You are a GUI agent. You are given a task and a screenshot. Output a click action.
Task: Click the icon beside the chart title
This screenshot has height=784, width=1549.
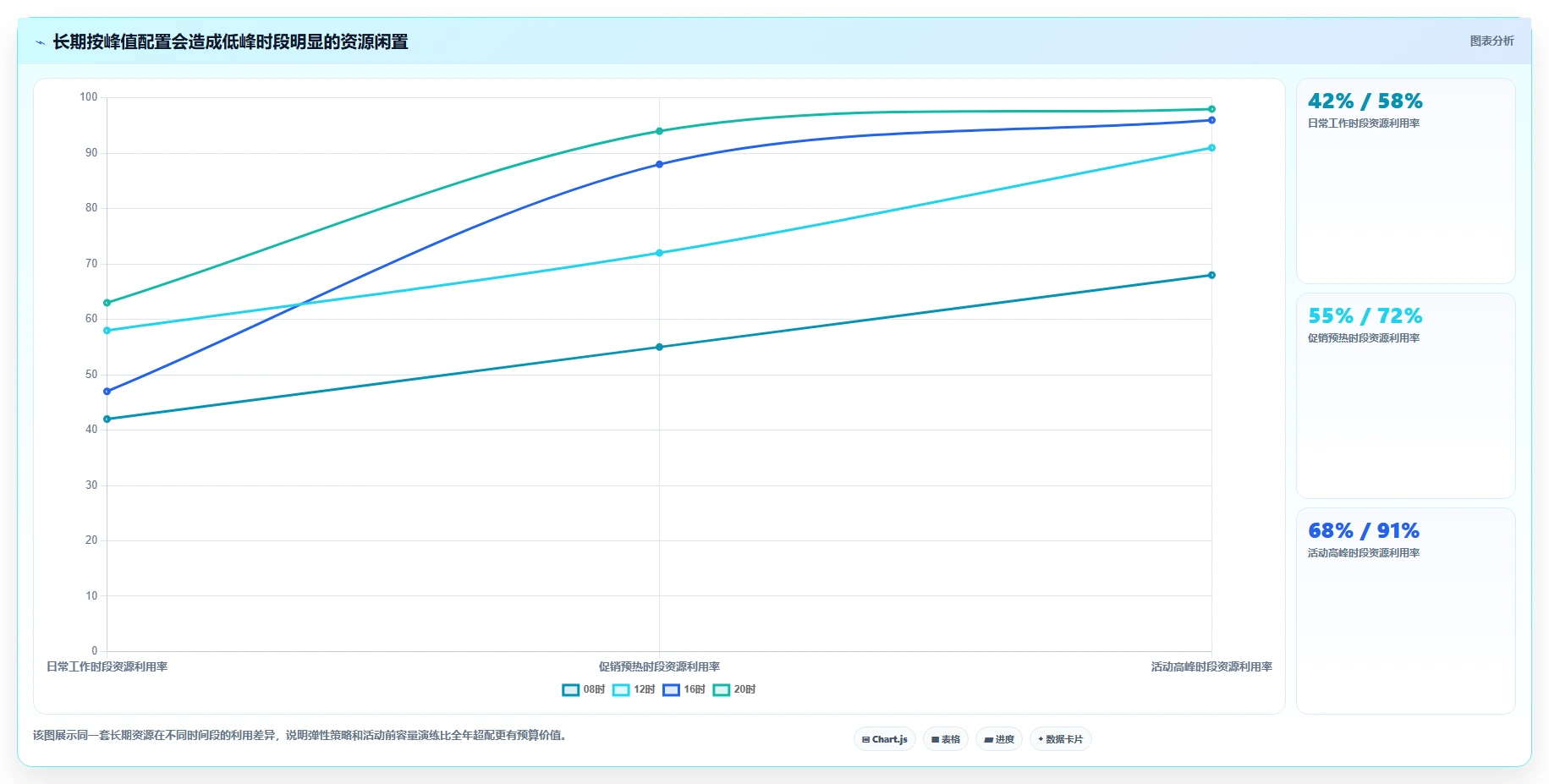pyautogui.click(x=40, y=42)
